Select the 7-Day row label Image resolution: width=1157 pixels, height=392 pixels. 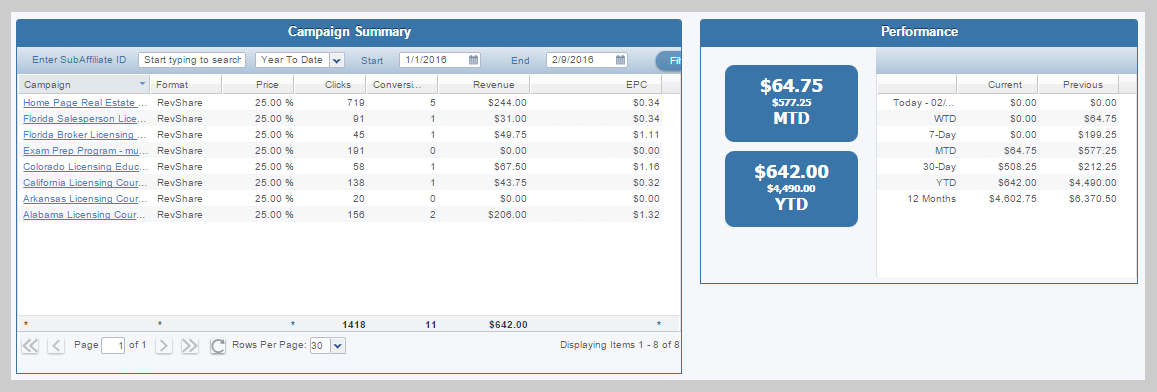click(942, 135)
